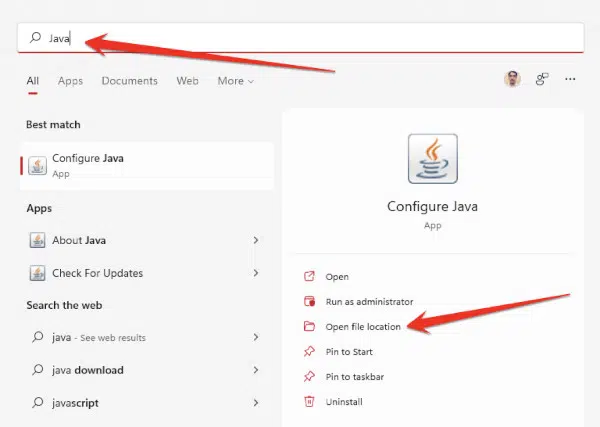Click the chat feedback icon near avatar
Viewport: 600px width, 427px height.
click(x=542, y=79)
